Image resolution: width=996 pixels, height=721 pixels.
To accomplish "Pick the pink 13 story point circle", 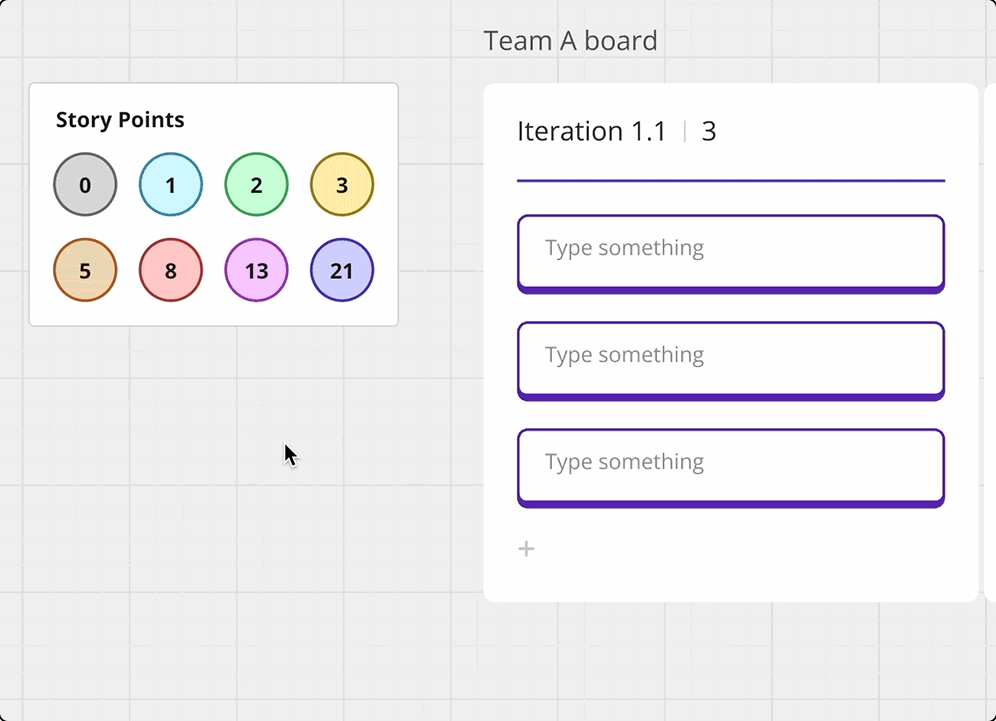I will pos(257,270).
